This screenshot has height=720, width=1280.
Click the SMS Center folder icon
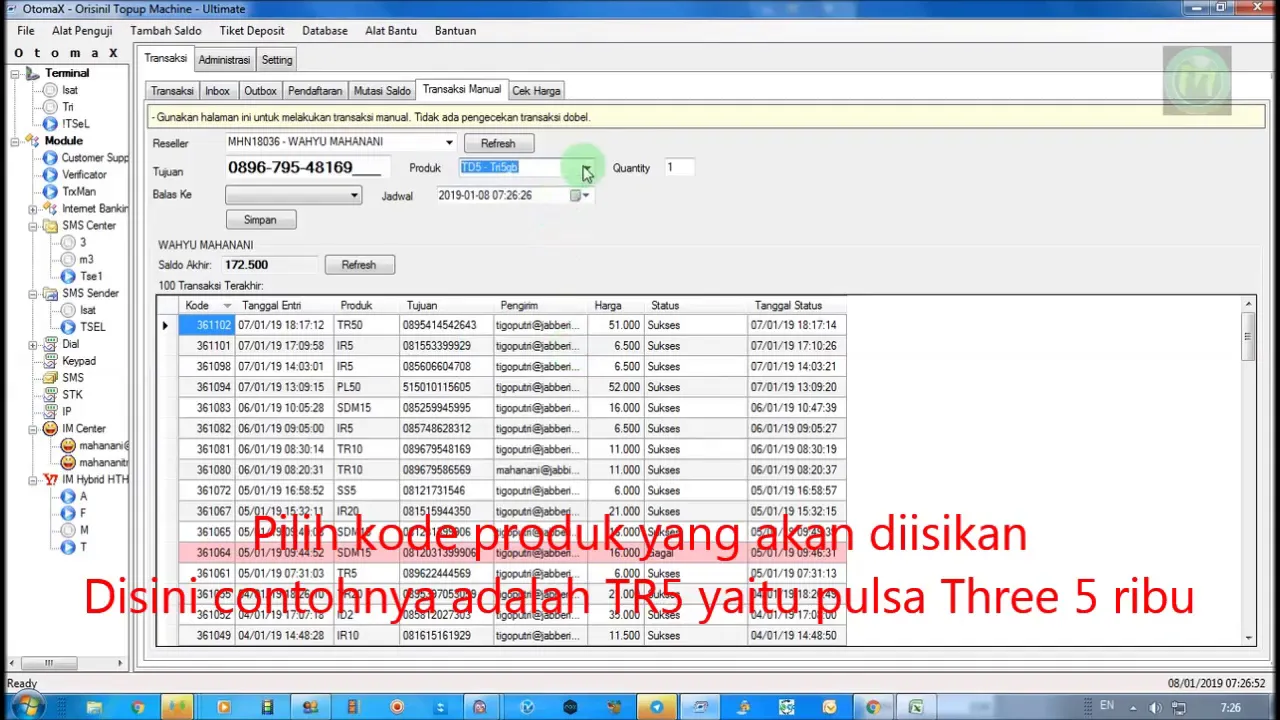[51, 226]
